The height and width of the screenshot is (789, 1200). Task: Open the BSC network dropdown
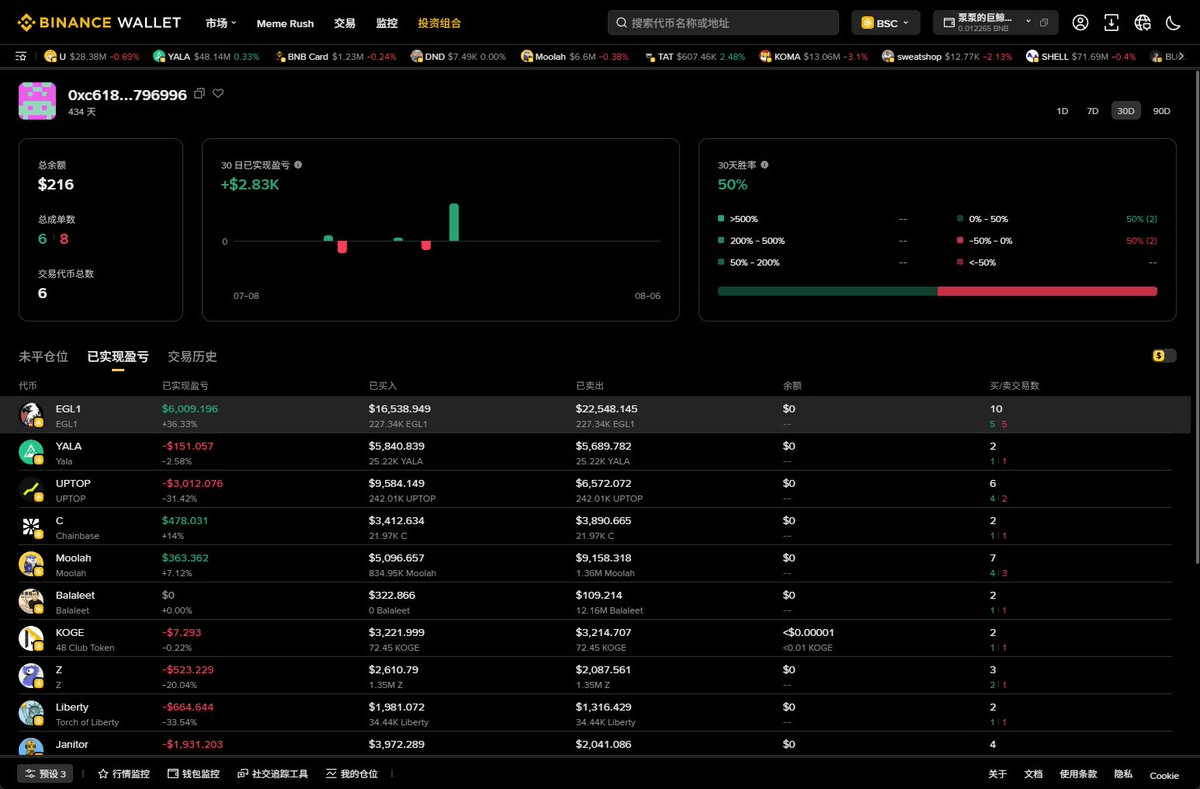pos(886,22)
